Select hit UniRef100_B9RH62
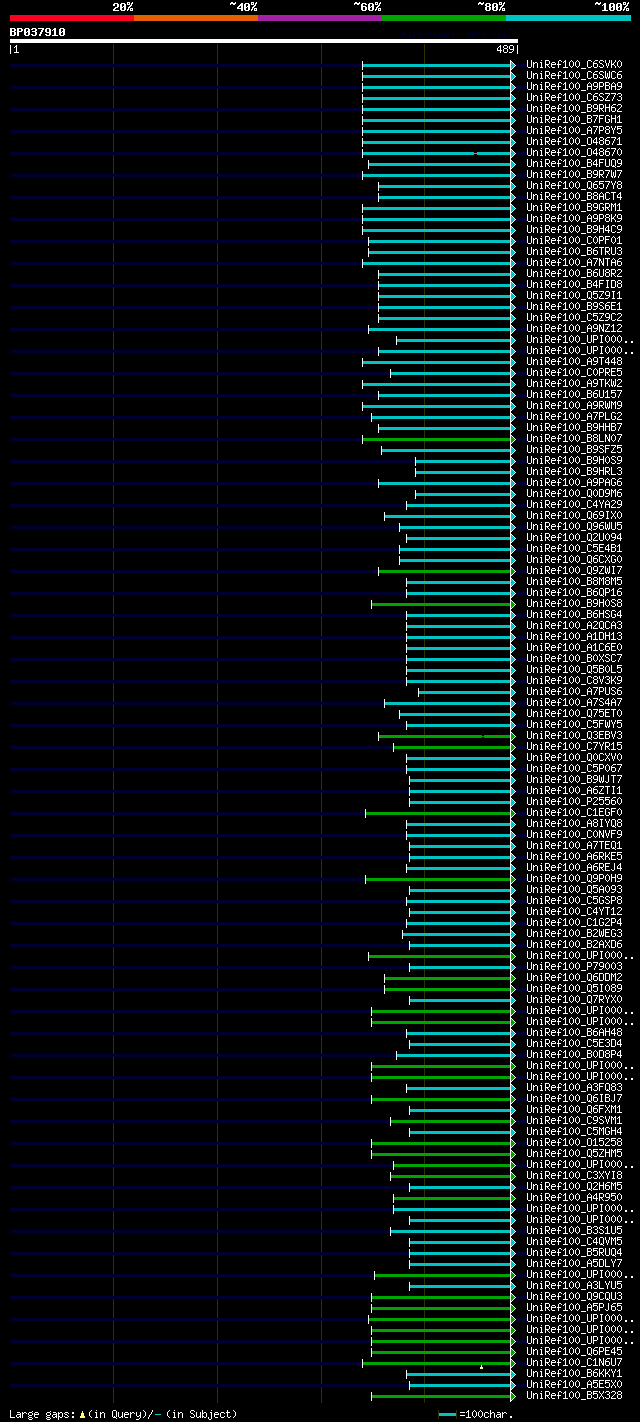 click(x=574, y=108)
